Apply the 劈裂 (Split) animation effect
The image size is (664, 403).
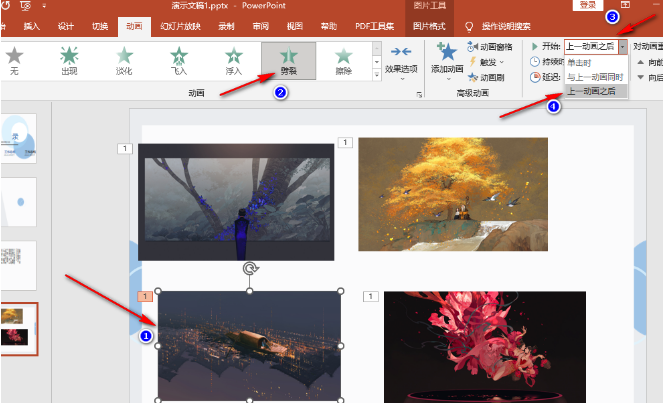click(288, 61)
